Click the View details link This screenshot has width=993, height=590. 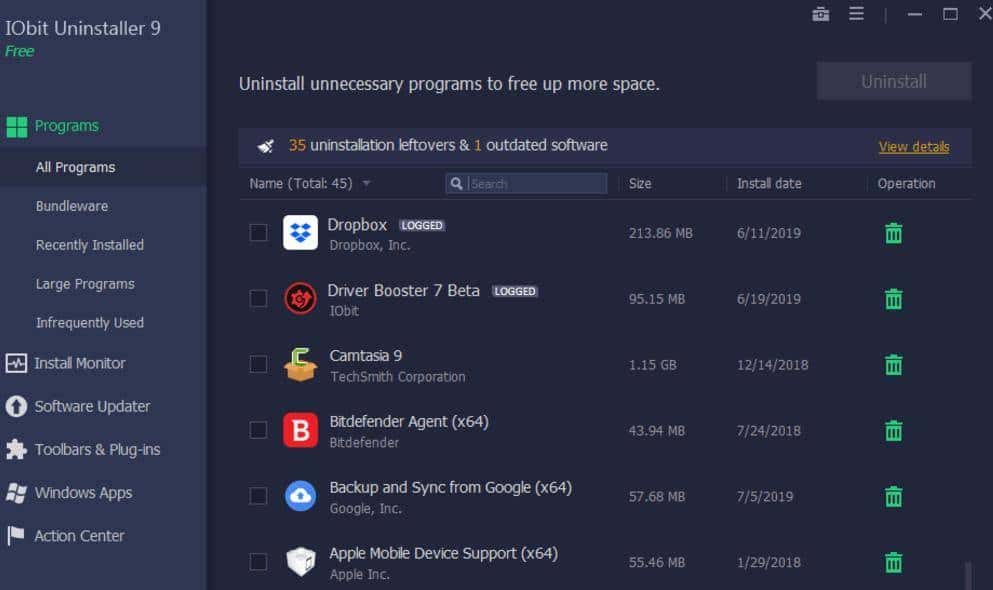click(x=914, y=147)
